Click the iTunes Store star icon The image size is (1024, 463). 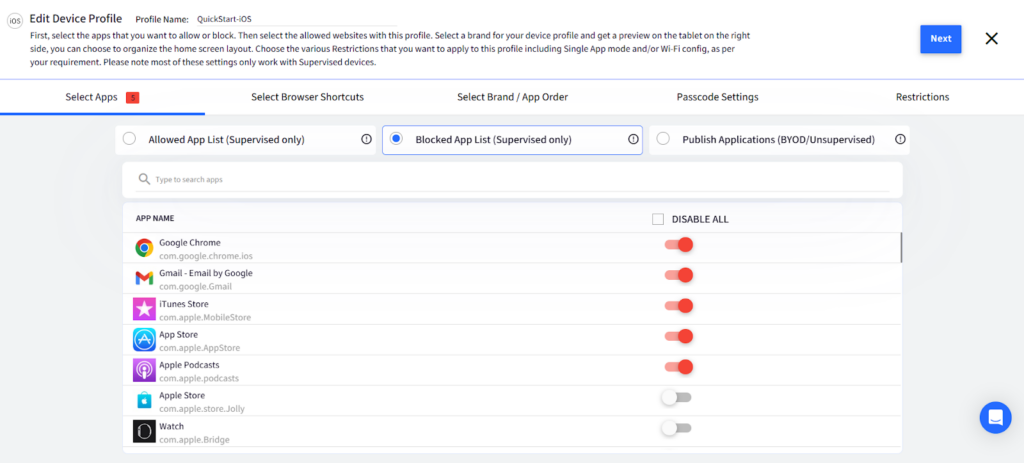click(144, 309)
